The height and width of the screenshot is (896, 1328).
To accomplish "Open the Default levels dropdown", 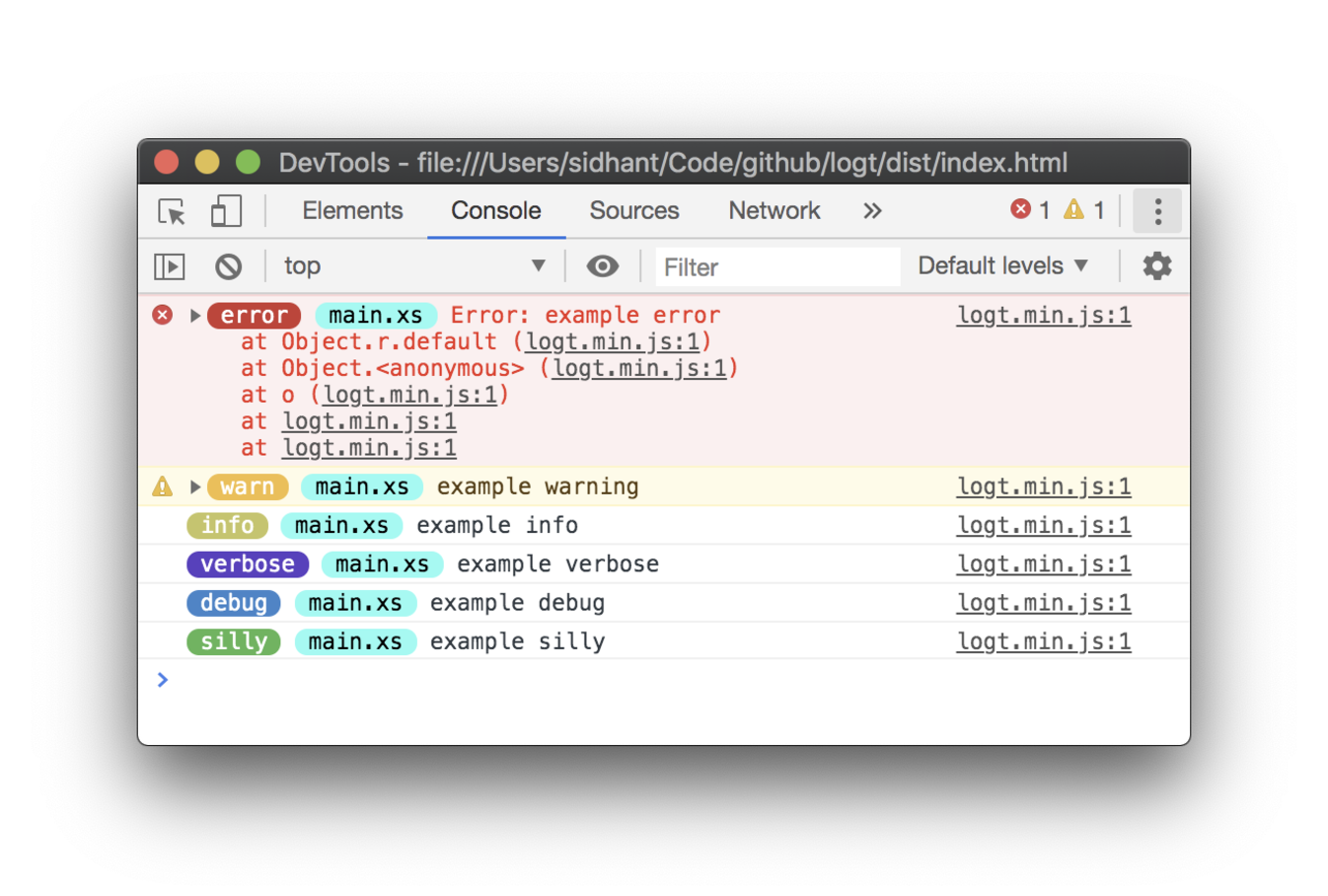I will click(x=1003, y=265).
